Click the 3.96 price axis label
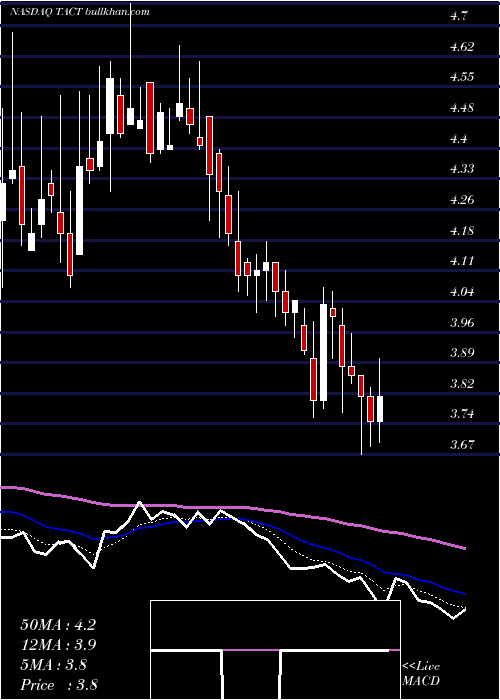The height and width of the screenshot is (700, 500). point(462,322)
